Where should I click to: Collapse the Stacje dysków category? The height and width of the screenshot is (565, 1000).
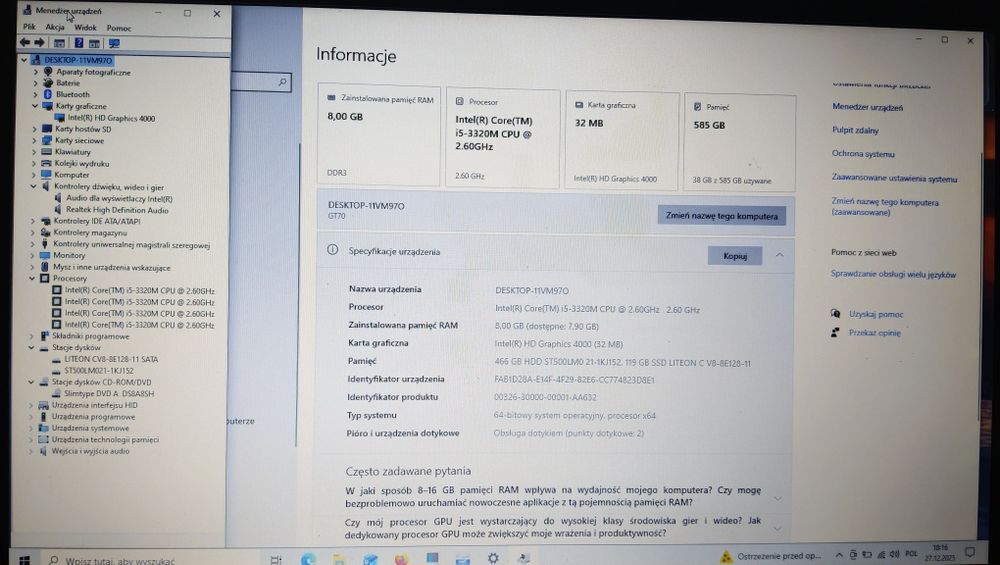pyautogui.click(x=32, y=348)
